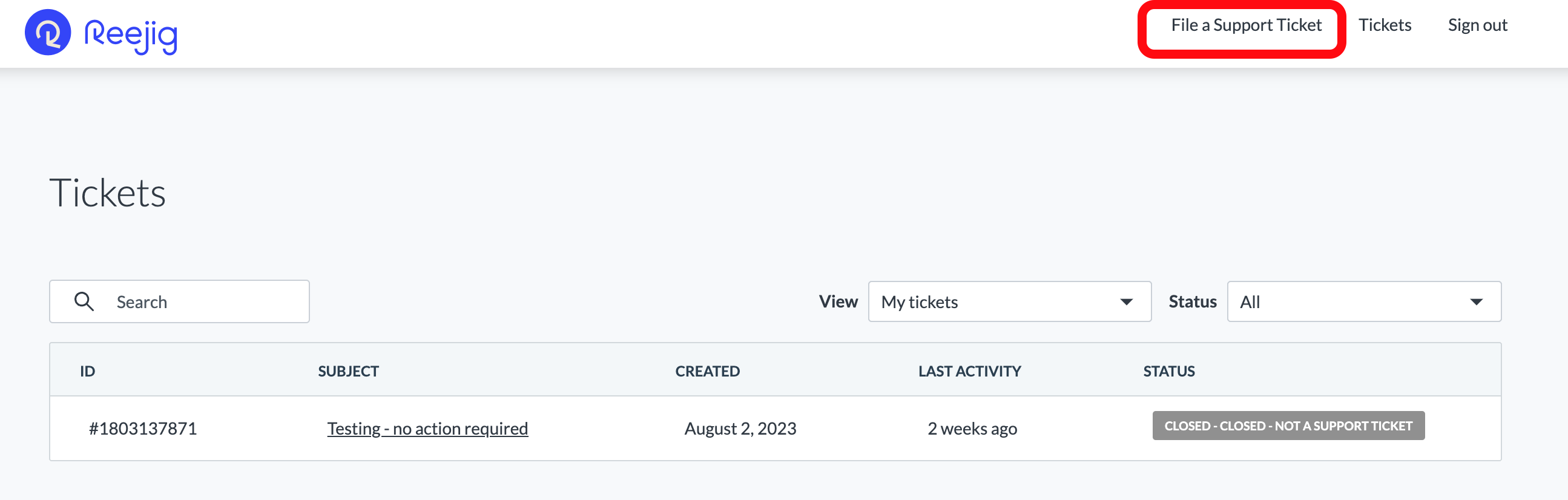Screen dimensions: 1568x500
Task: Click the arrow on the Status dropdown
Action: 1475,301
